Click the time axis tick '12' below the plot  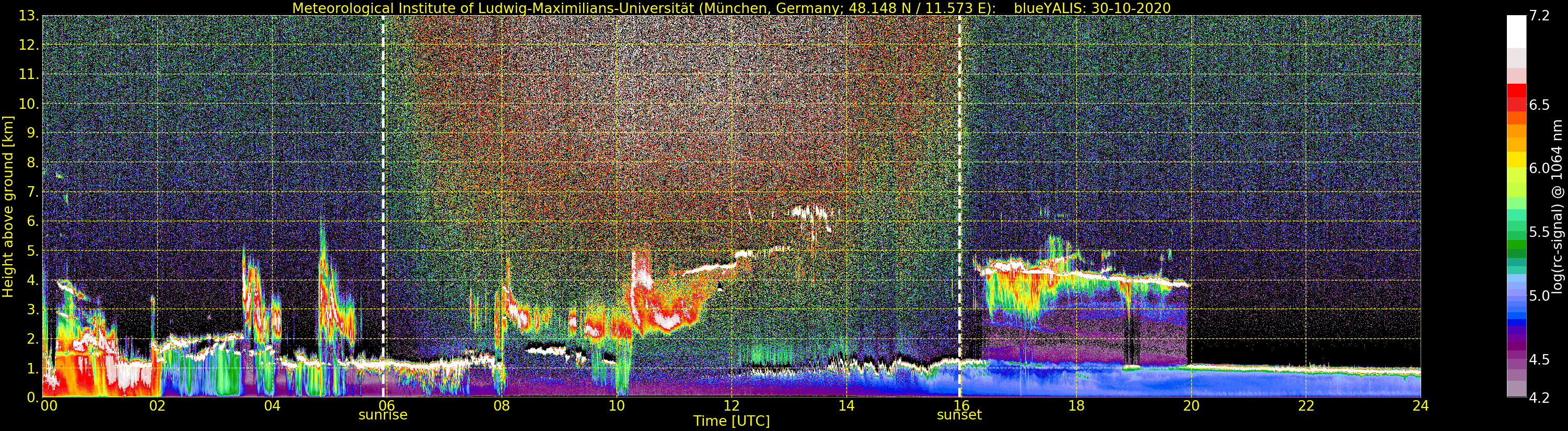731,405
